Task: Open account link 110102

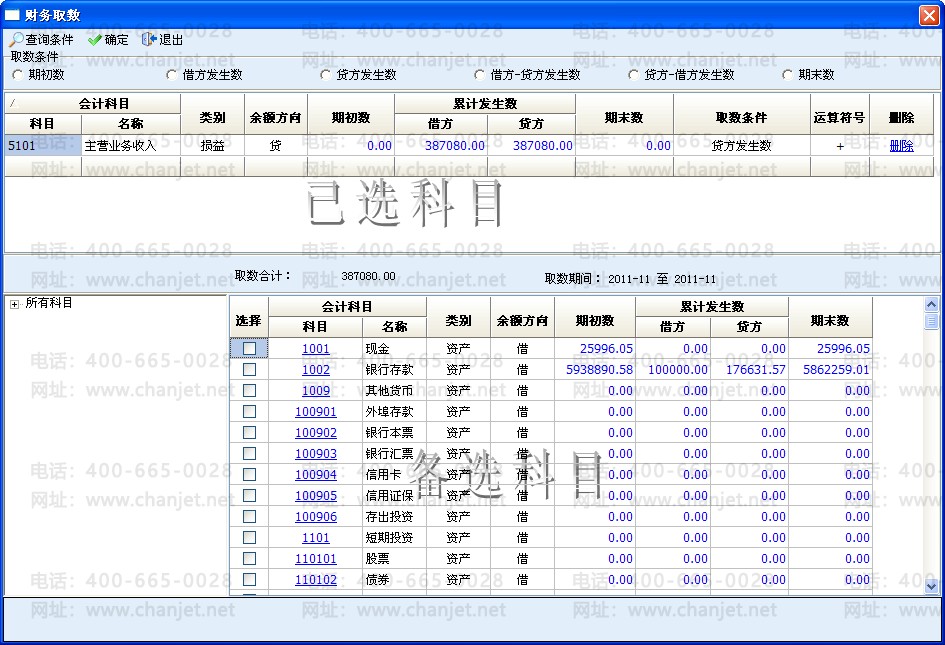Action: [315, 580]
